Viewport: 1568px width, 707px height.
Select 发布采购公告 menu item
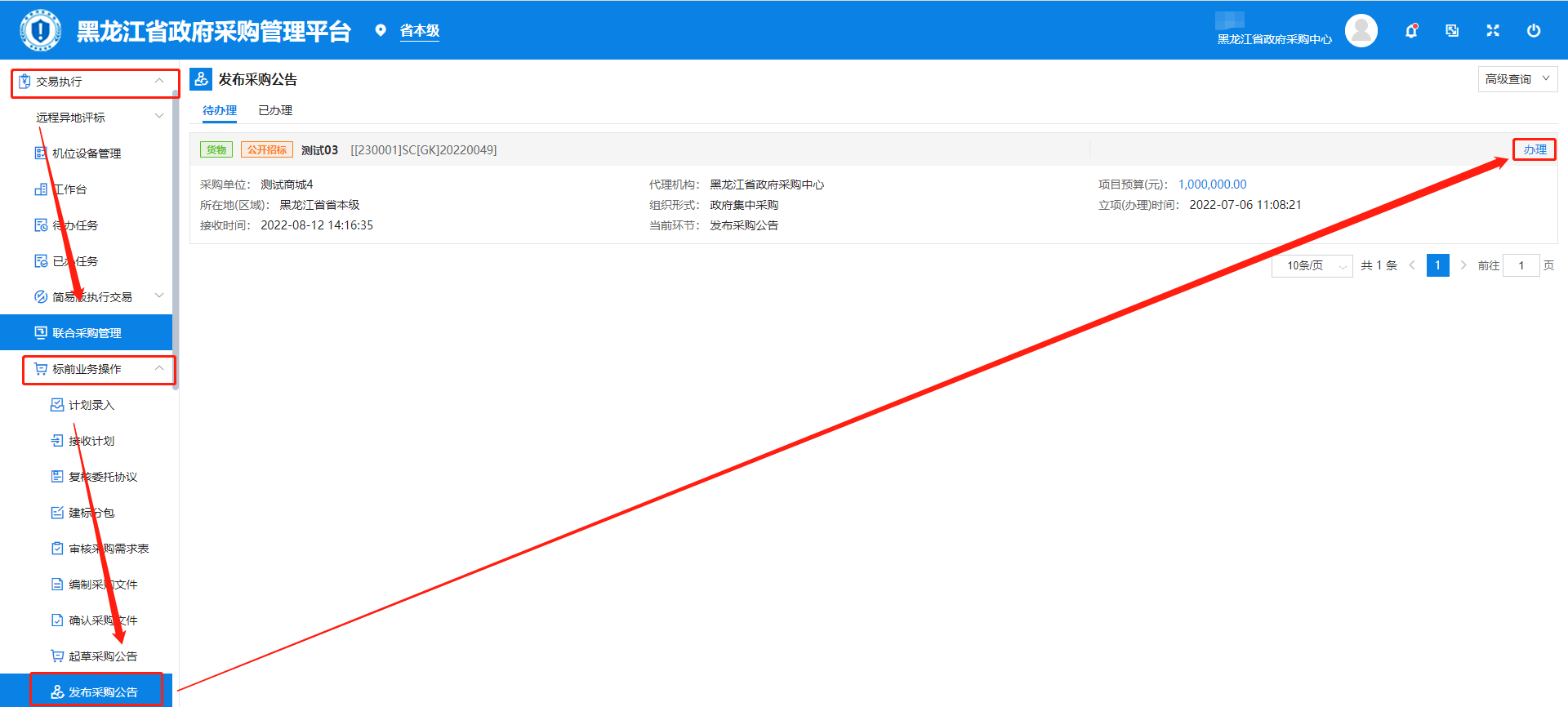click(86, 691)
